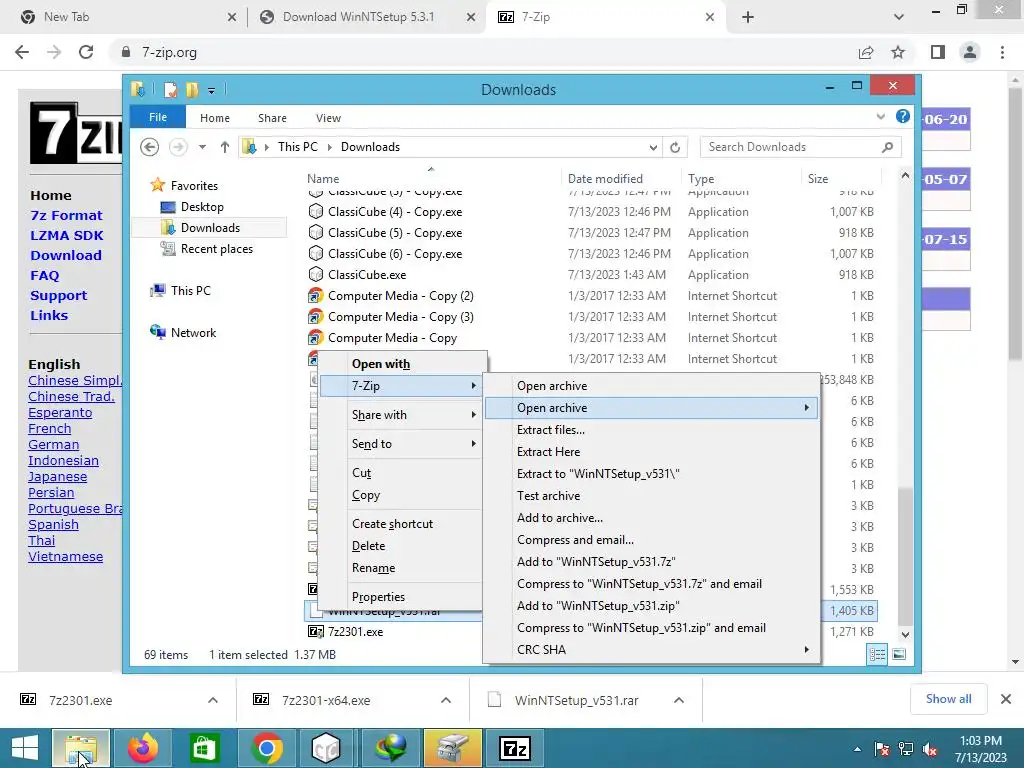Open Chrome three-dot menu
1024x768 pixels.
click(1002, 52)
